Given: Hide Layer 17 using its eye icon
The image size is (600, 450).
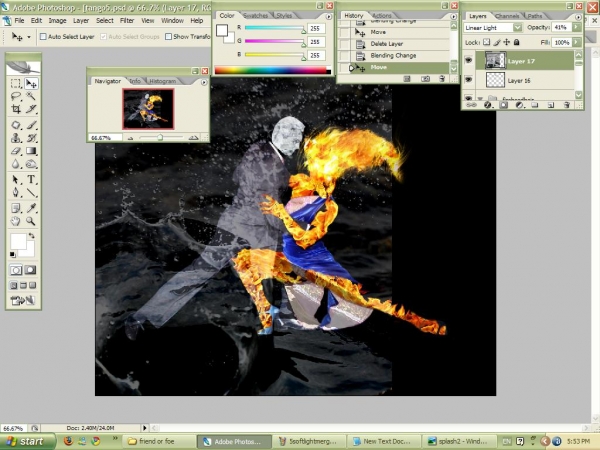Looking at the screenshot, I should [468, 60].
